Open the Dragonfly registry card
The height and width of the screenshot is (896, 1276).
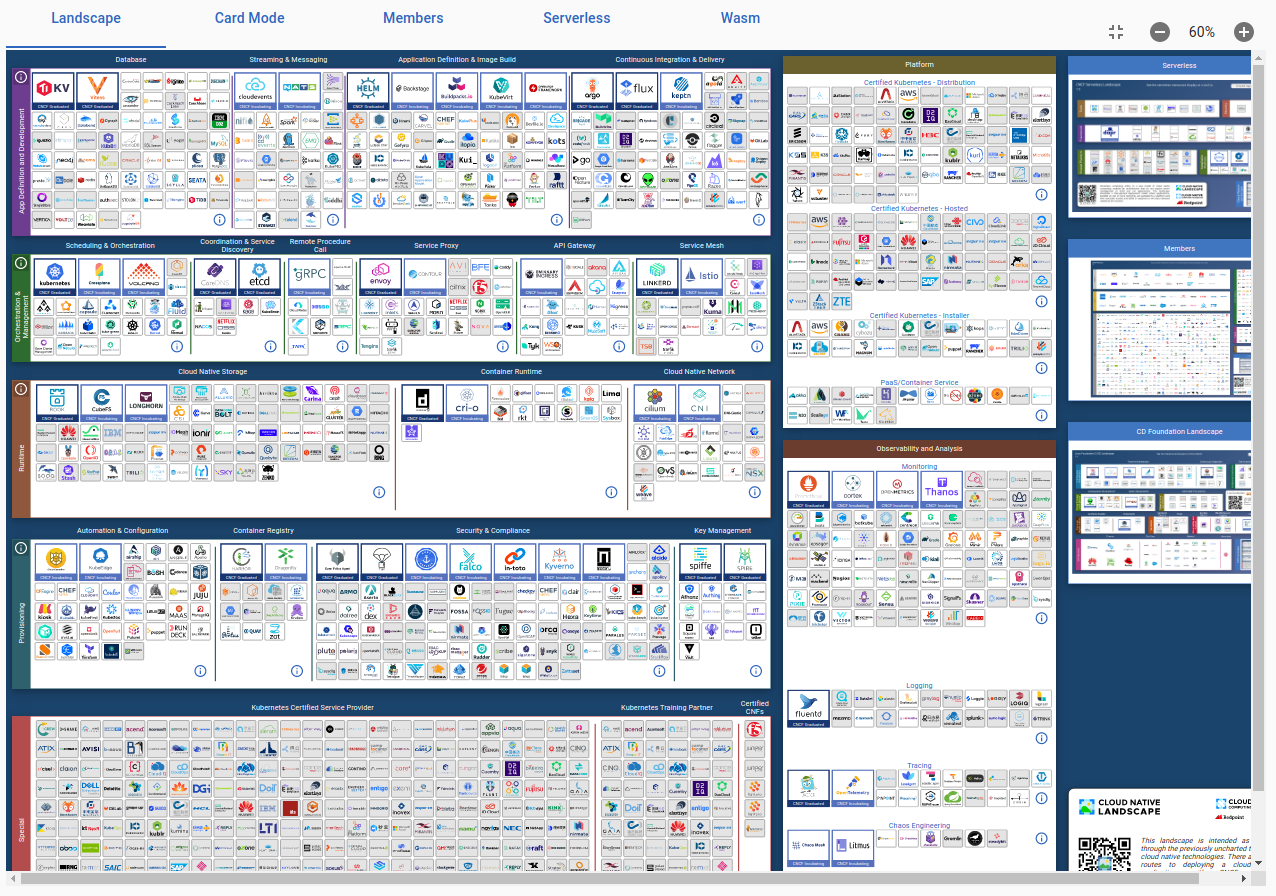(286, 562)
